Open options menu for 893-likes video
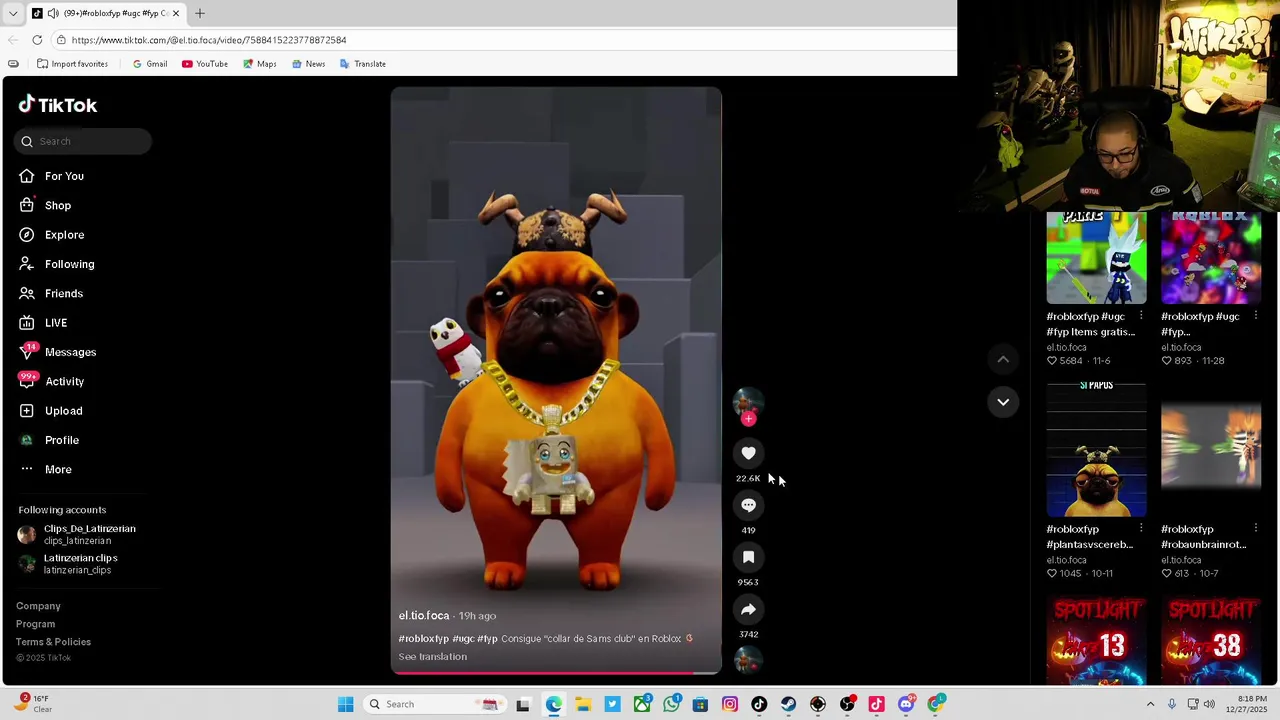Viewport: 1280px width, 720px height. click(1256, 316)
